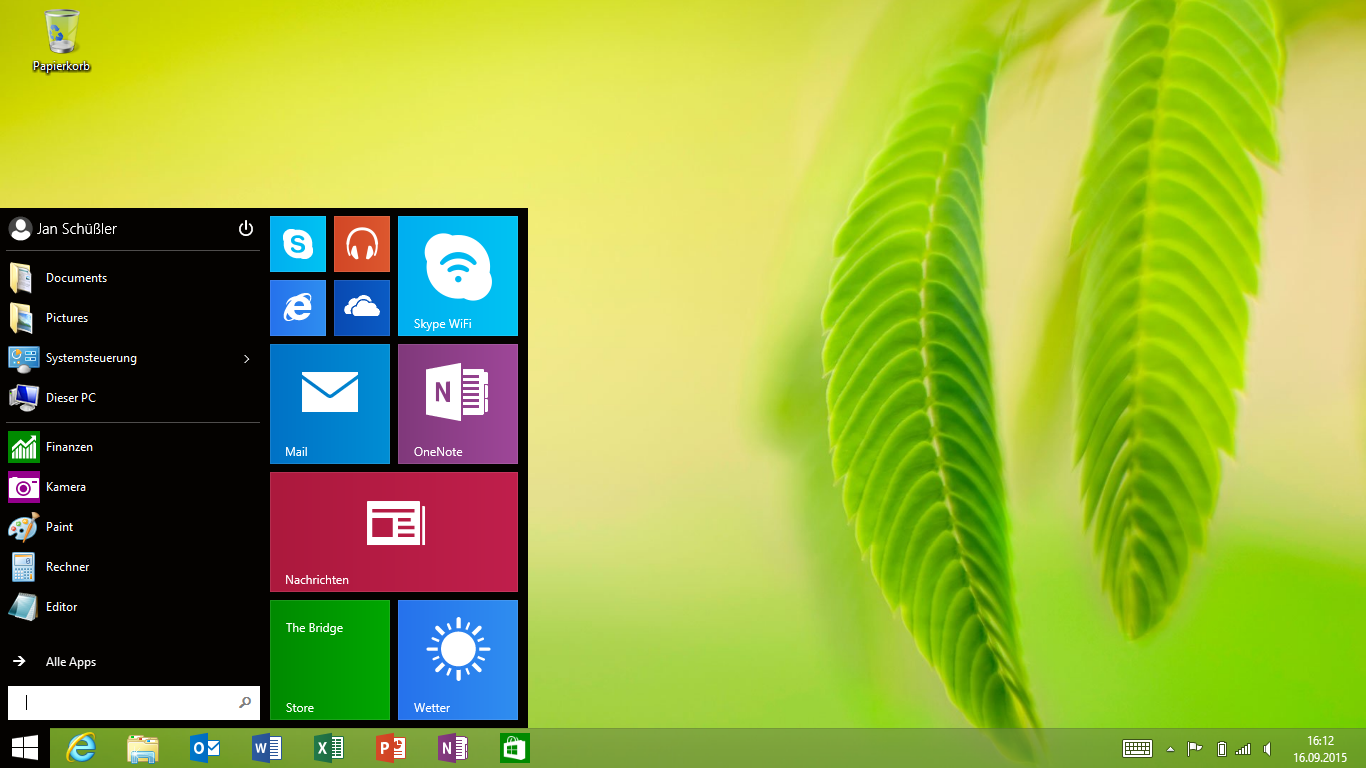Click the Editor notepad icon
Screen dimensions: 1366x768
pos(24,607)
